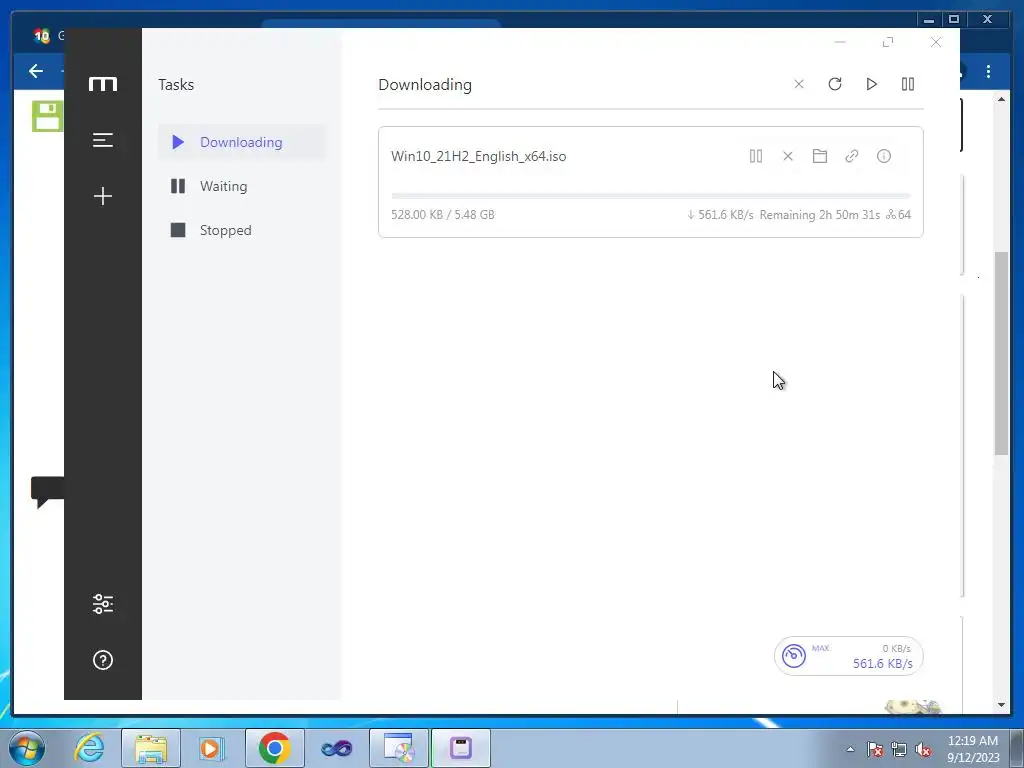The width and height of the screenshot is (1024, 768).
Task: Resume all tasks
Action: click(x=871, y=84)
